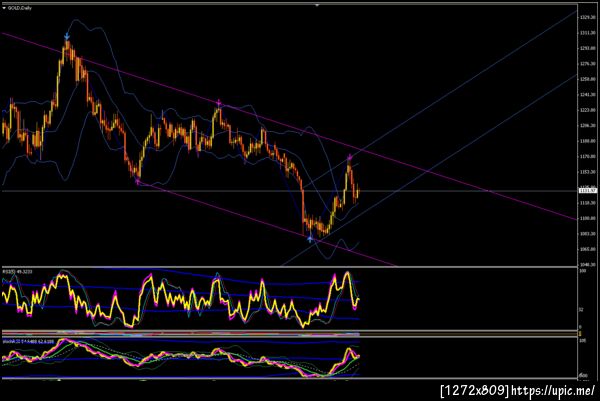
Task: Click the Stochastic indicator label in the bottom pane
Action: point(28,341)
